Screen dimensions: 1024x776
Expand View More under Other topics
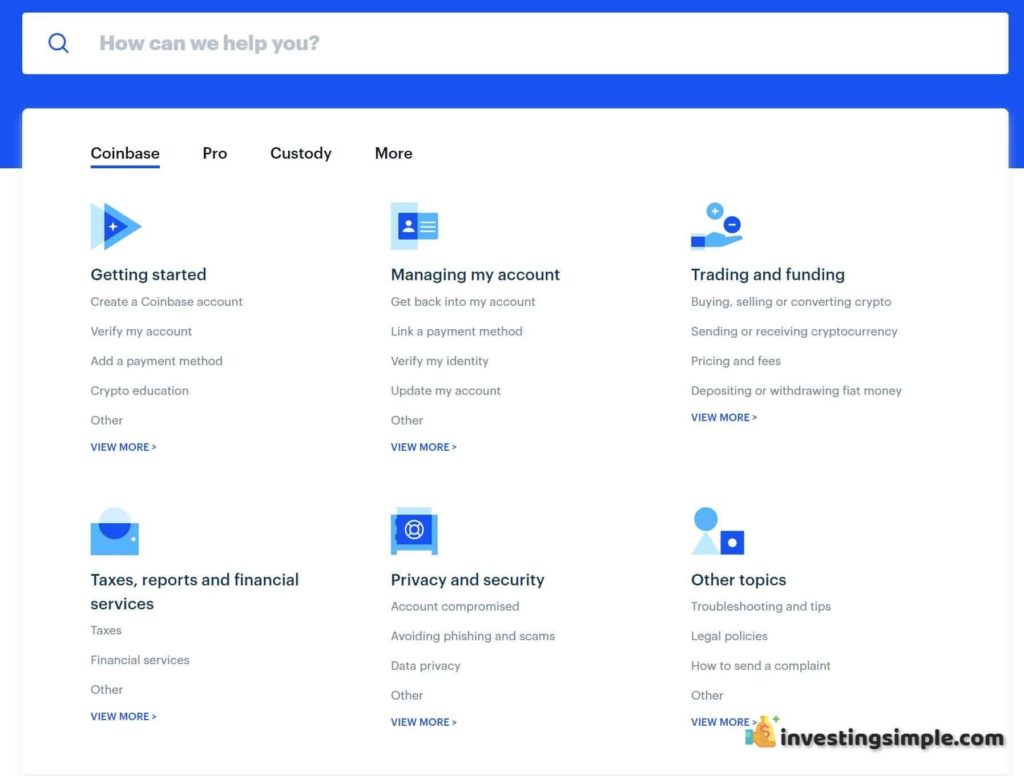click(x=724, y=722)
